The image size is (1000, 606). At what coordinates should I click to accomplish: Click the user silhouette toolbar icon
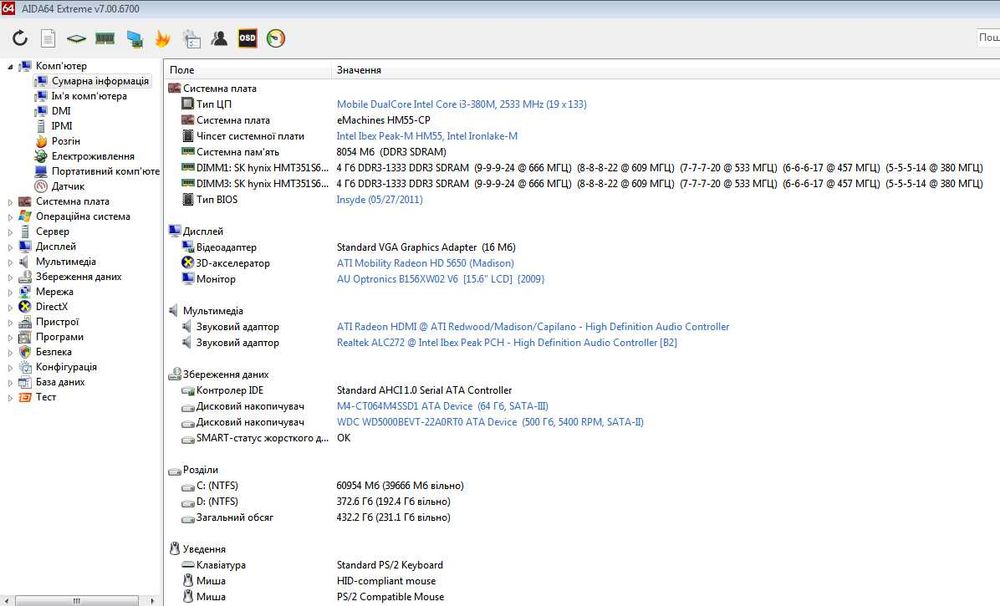219,38
